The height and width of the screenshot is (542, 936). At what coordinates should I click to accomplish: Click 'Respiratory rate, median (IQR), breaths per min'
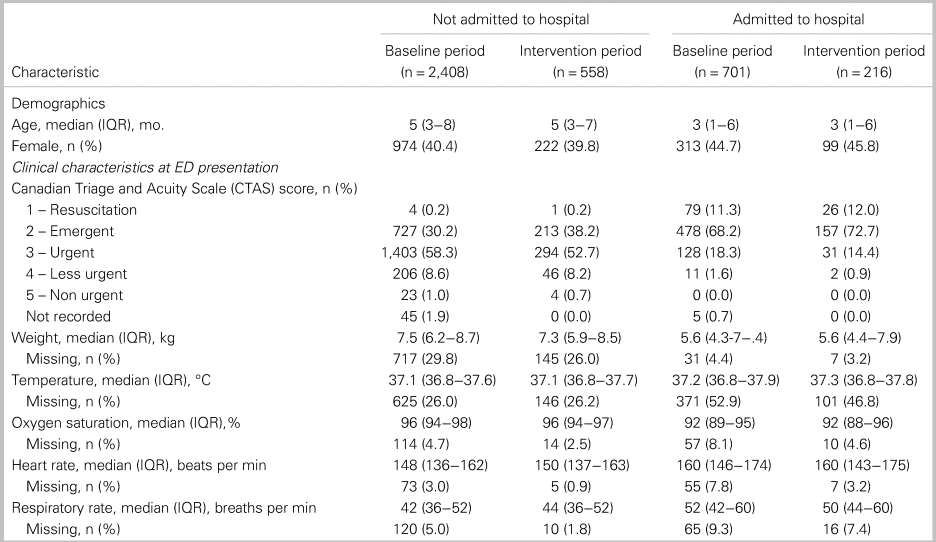(x=164, y=508)
